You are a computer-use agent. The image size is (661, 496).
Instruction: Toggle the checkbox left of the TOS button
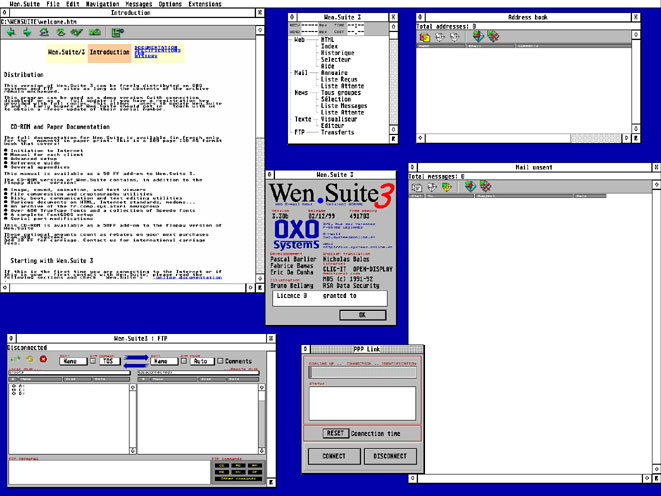pos(93,361)
